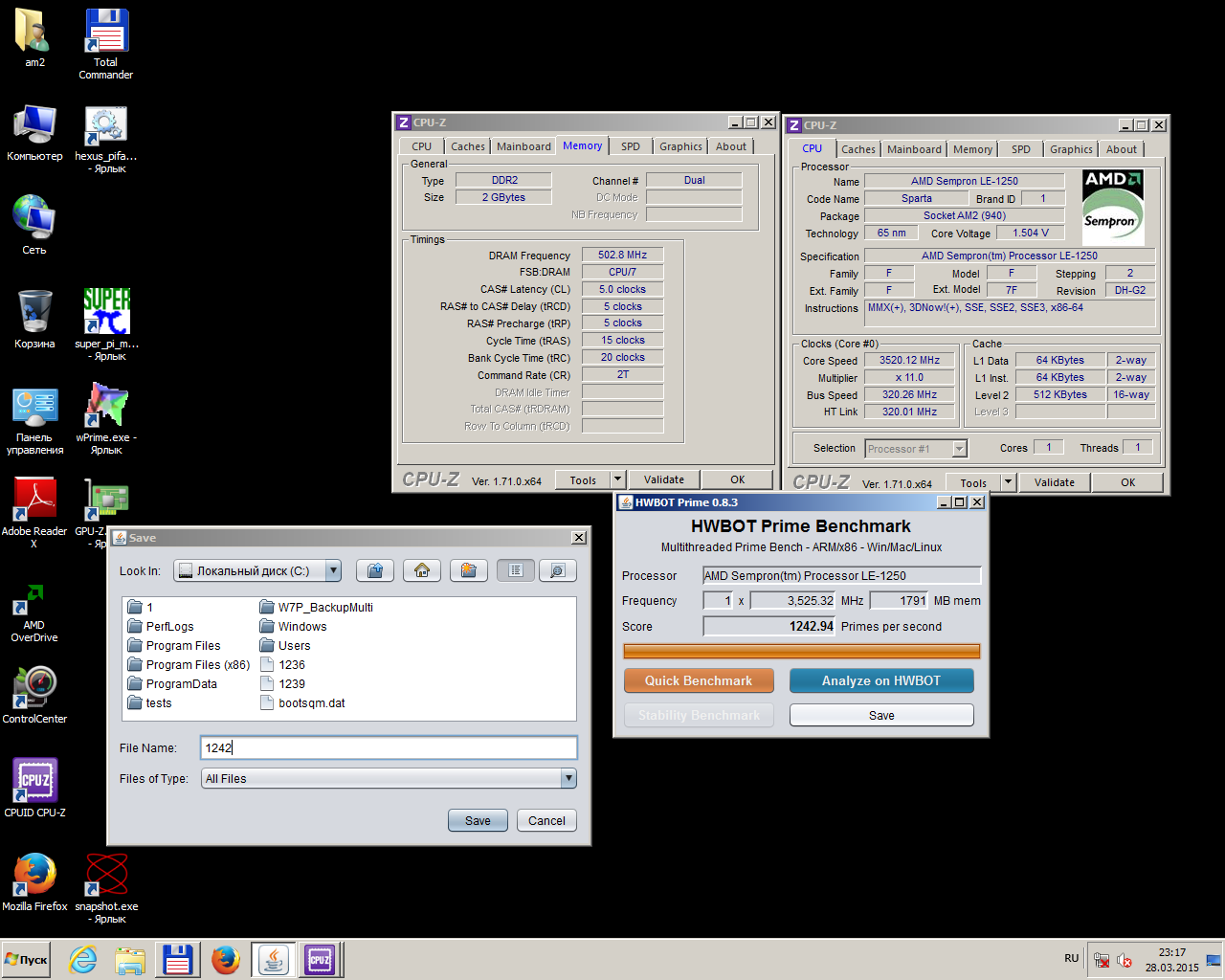The image size is (1225, 980).
Task: Click the Firefox taskbar icon
Action: pyautogui.click(x=226, y=959)
